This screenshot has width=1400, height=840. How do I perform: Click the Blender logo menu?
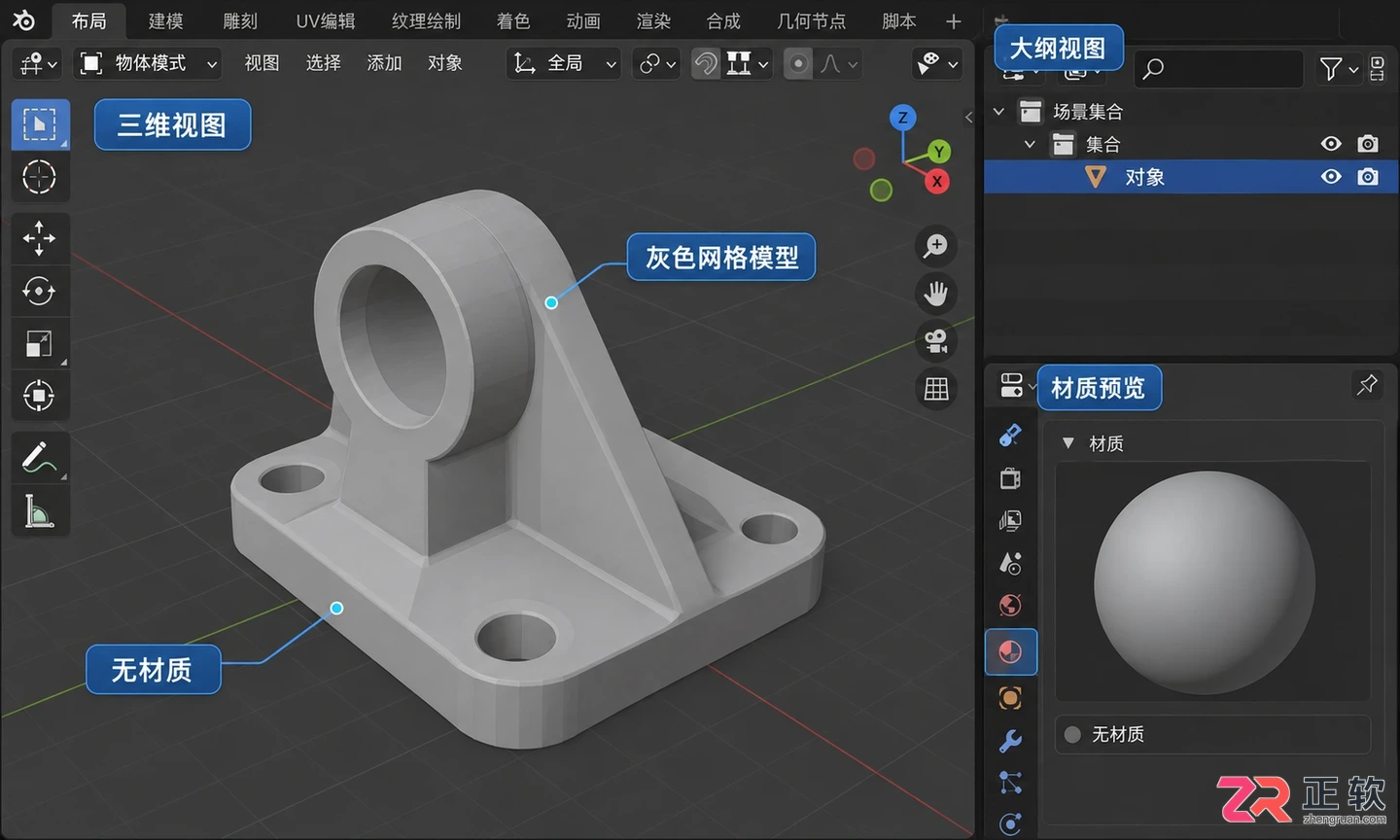[24, 20]
